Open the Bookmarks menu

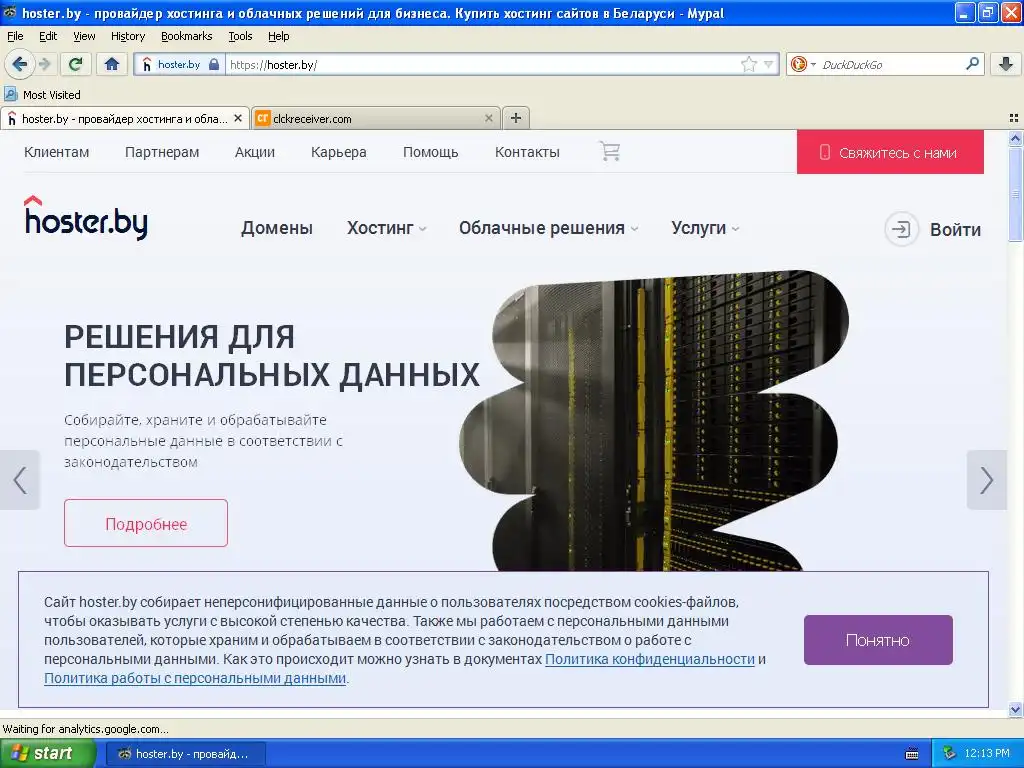[x=187, y=36]
